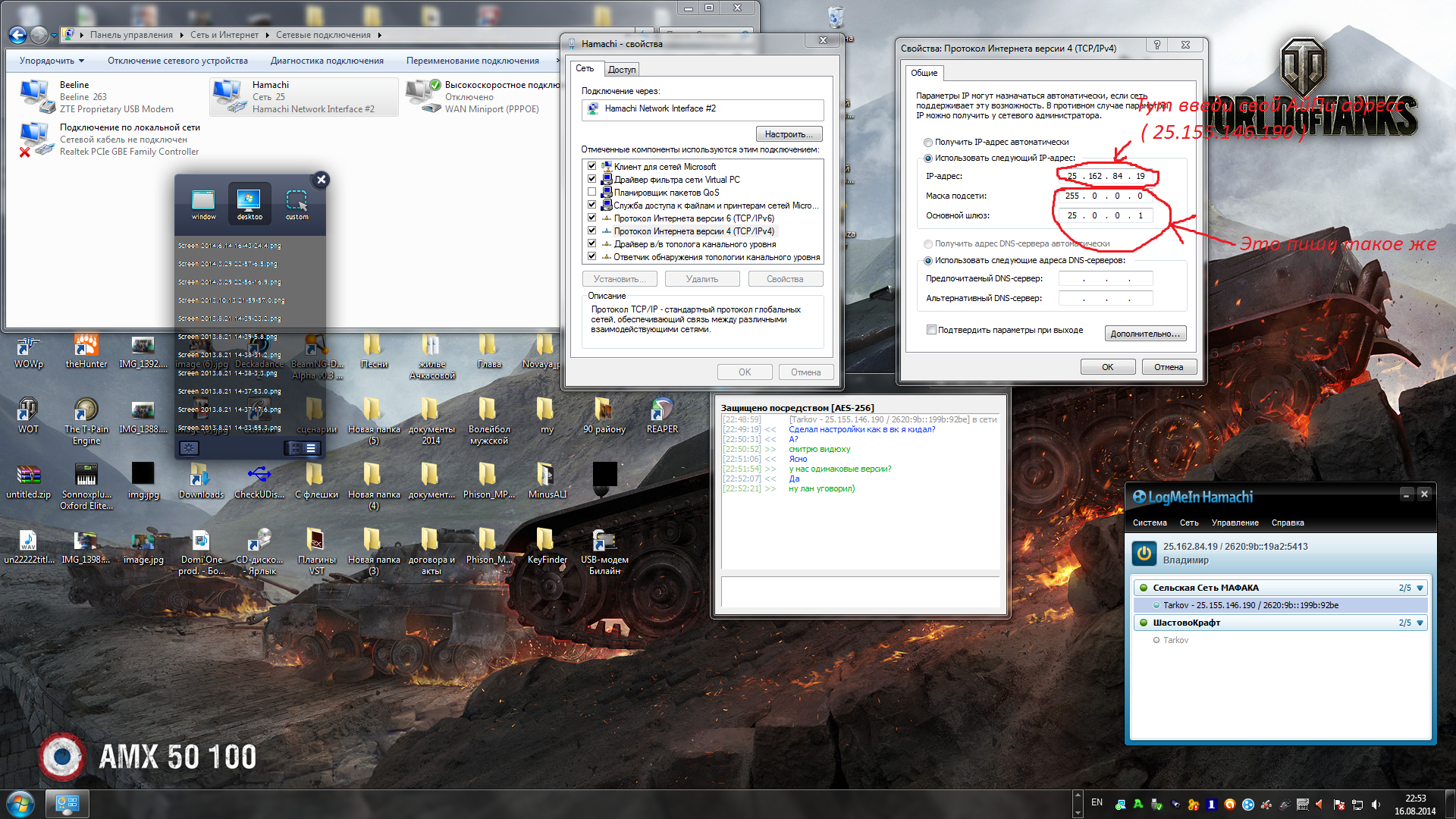Image resolution: width=1456 pixels, height=819 pixels.
Task: Open the taskbar control panel item
Action: (67, 803)
